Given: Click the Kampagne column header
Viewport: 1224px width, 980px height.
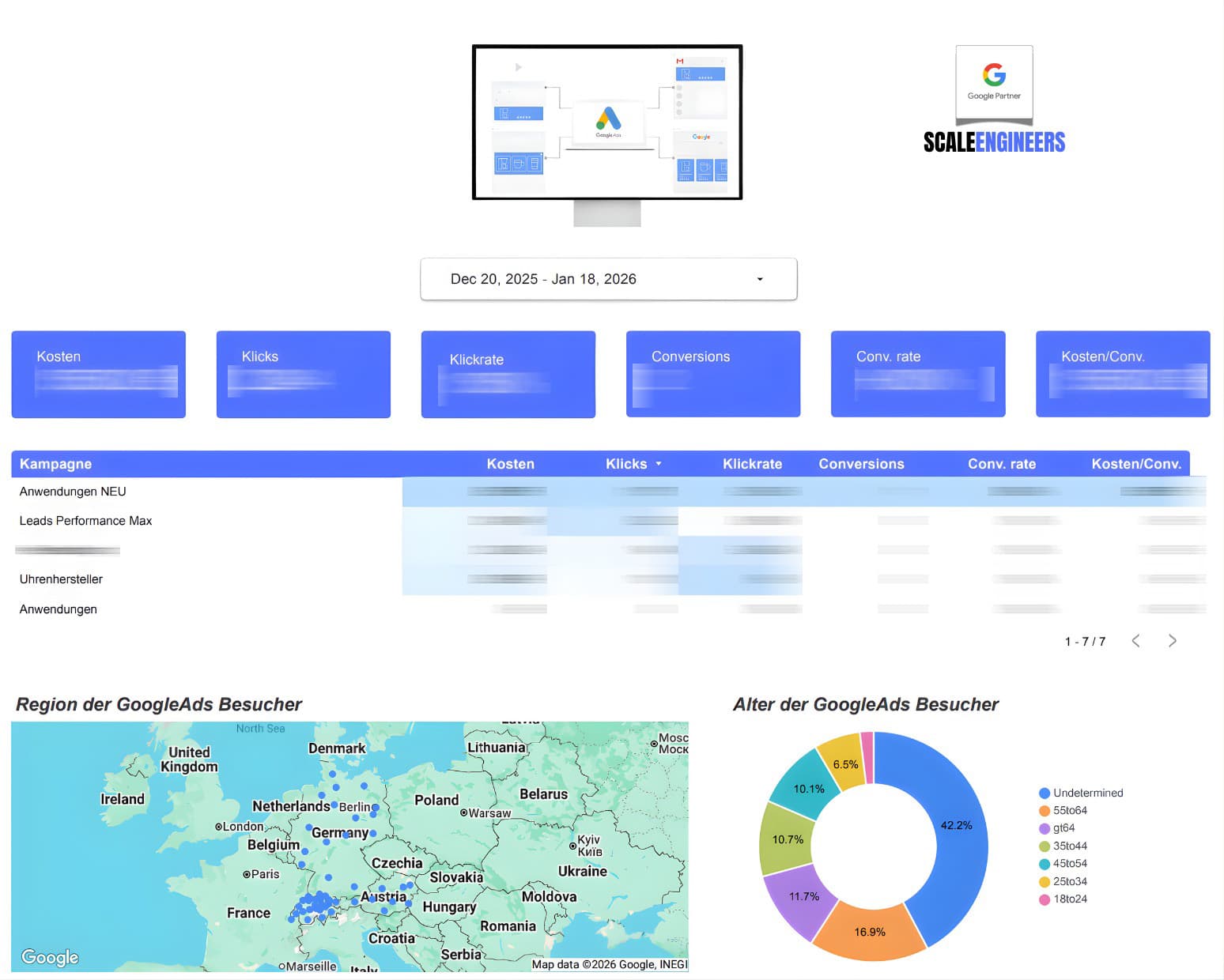Looking at the screenshot, I should coord(55,464).
